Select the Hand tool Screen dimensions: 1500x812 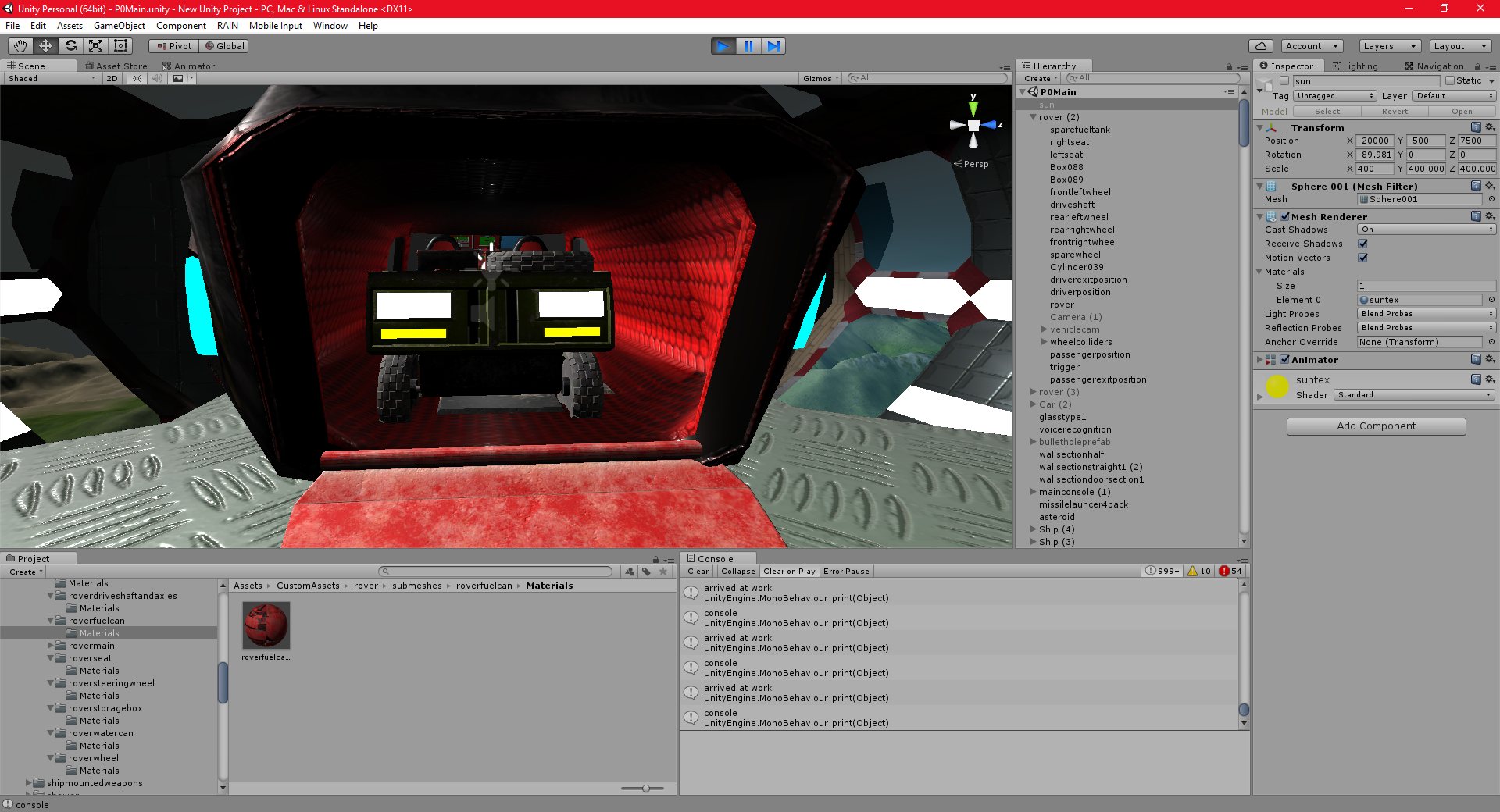click(x=20, y=46)
